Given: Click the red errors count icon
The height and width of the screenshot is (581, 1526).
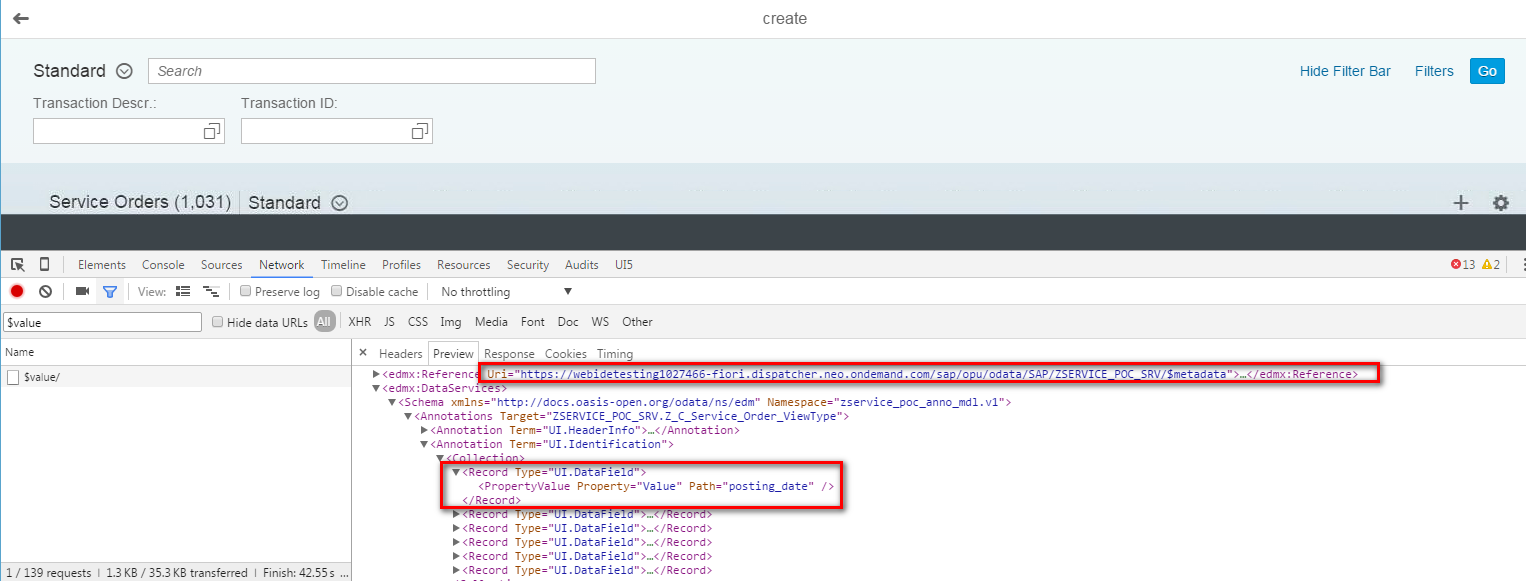Looking at the screenshot, I should 1456,265.
